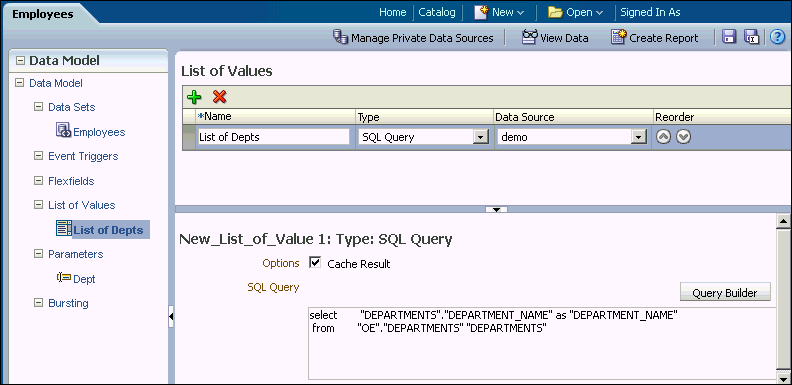
Task: Open the Catalog link
Action: pyautogui.click(x=437, y=13)
